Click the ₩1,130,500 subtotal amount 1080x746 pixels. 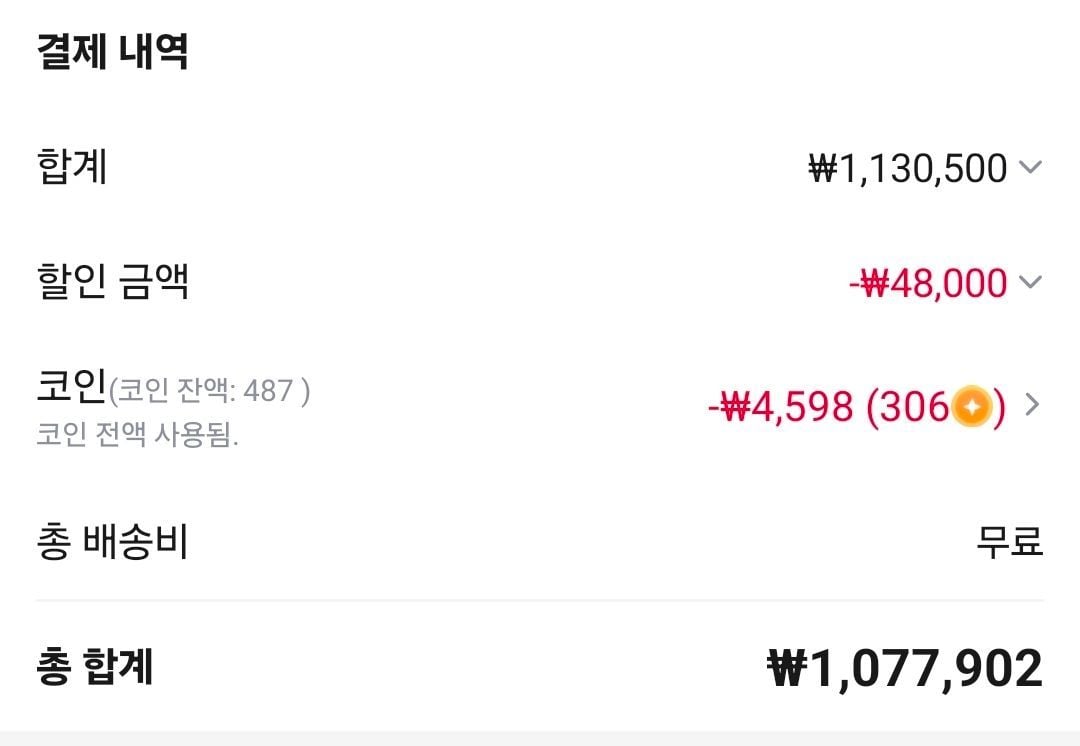[x=907, y=168]
